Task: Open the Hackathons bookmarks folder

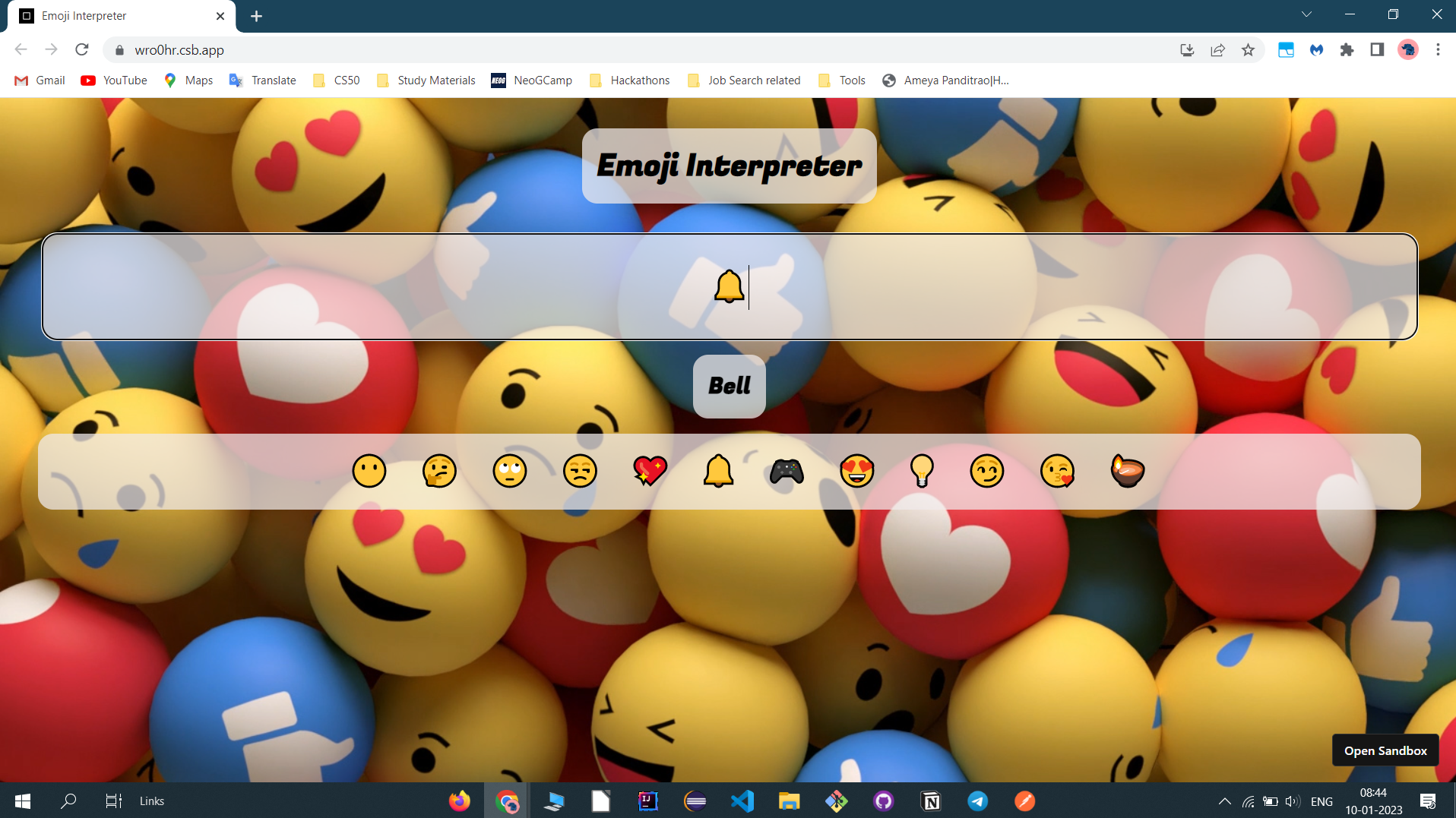Action: click(630, 81)
